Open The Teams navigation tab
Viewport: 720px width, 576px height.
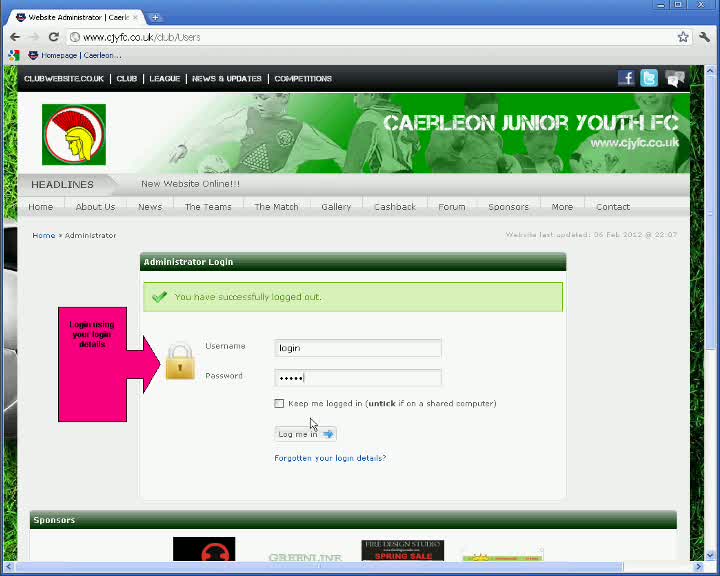pyautogui.click(x=208, y=207)
